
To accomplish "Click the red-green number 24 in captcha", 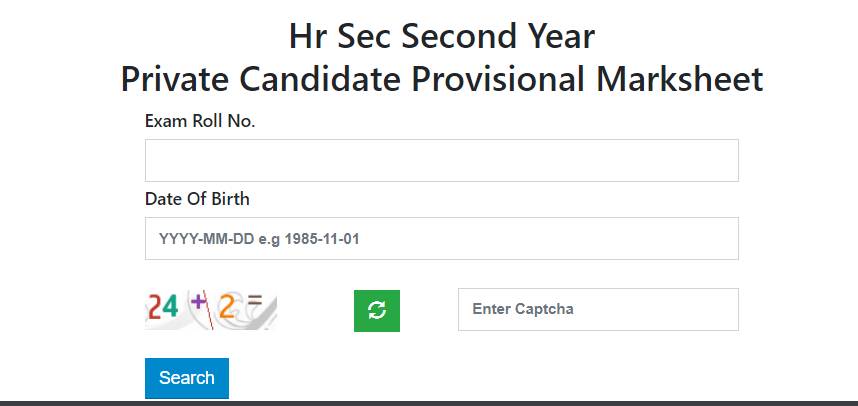I will (x=164, y=307).
